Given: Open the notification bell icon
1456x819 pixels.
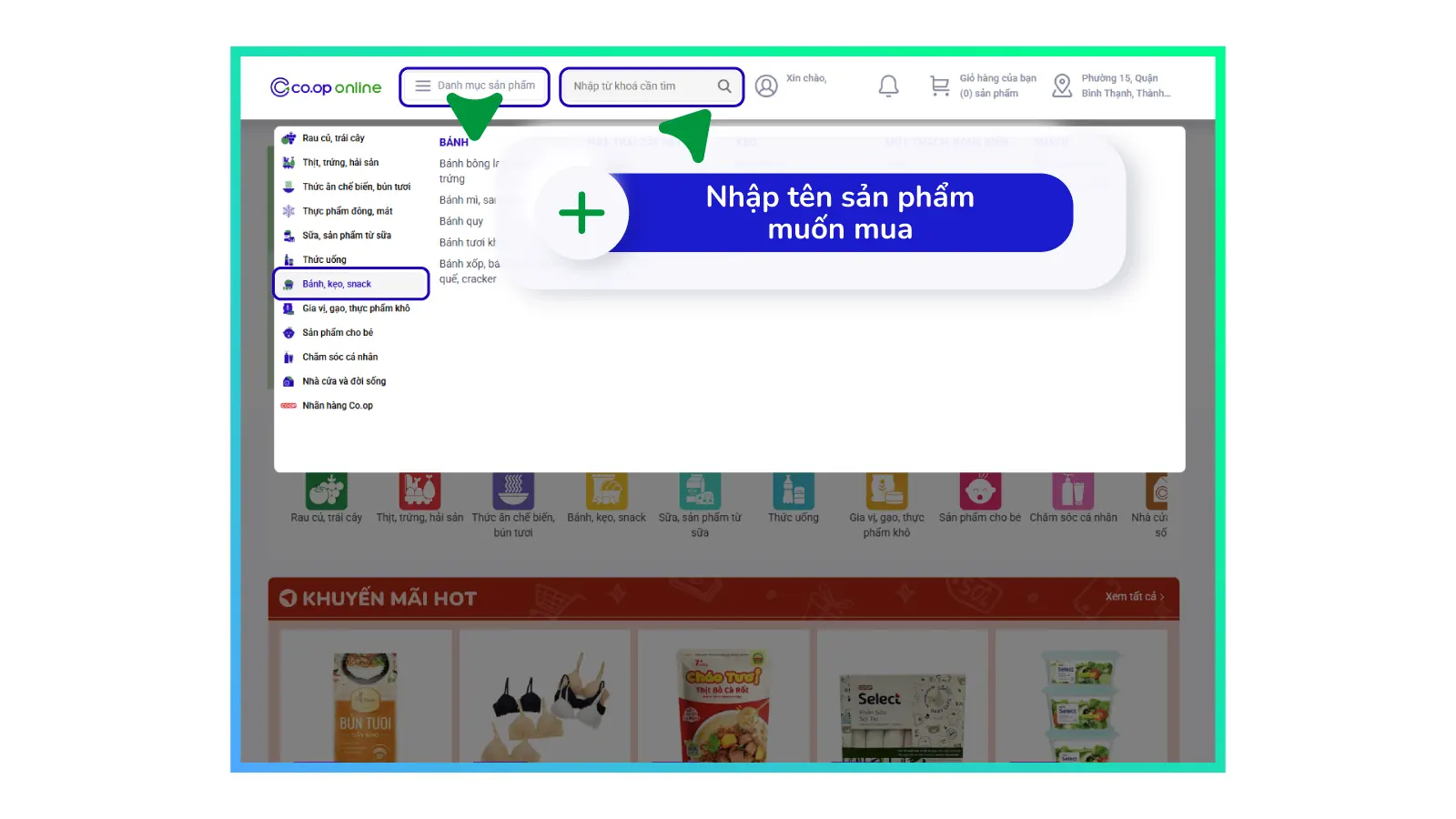Looking at the screenshot, I should point(888,86).
